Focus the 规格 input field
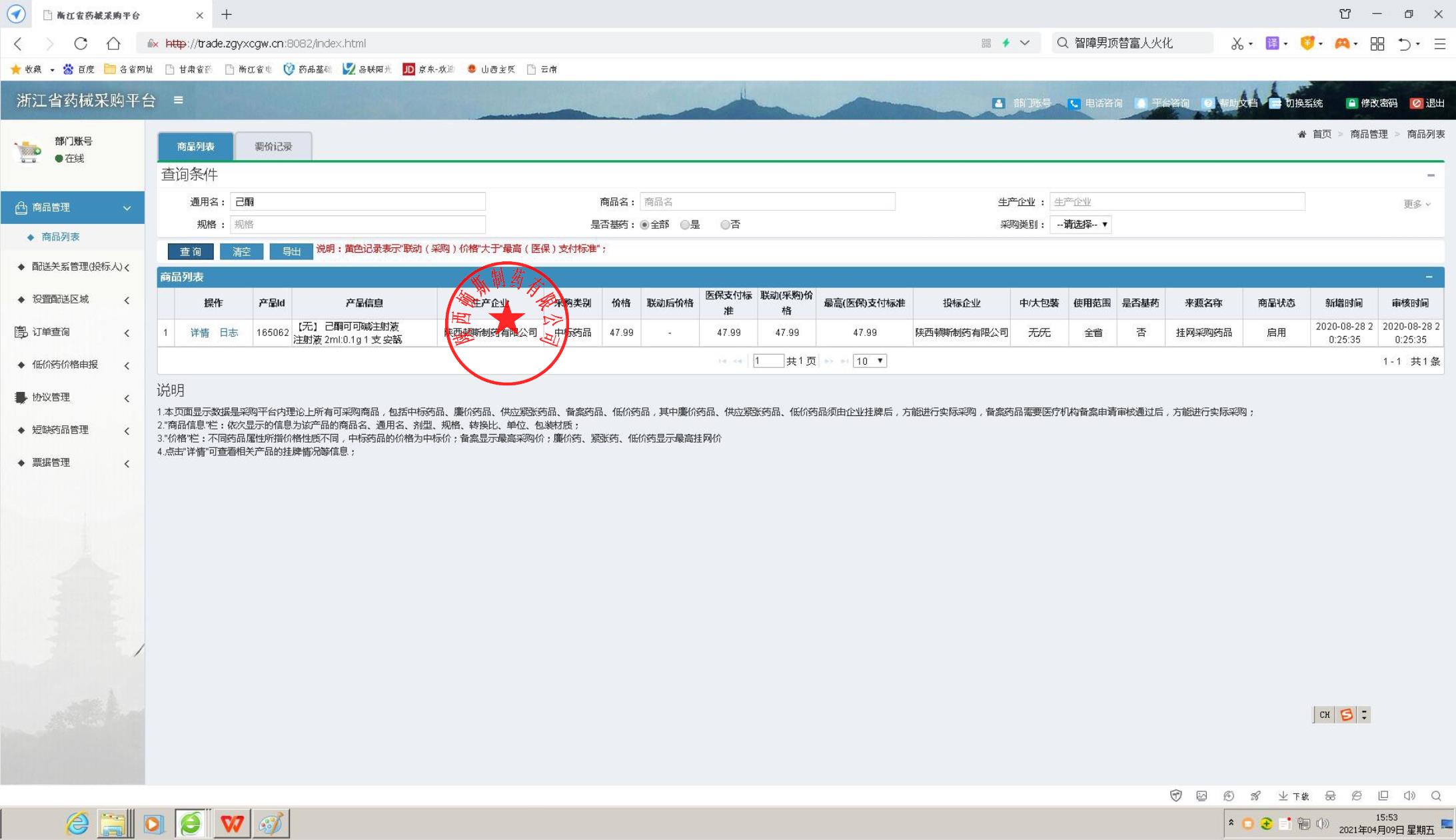This screenshot has width=1456, height=840. (358, 225)
